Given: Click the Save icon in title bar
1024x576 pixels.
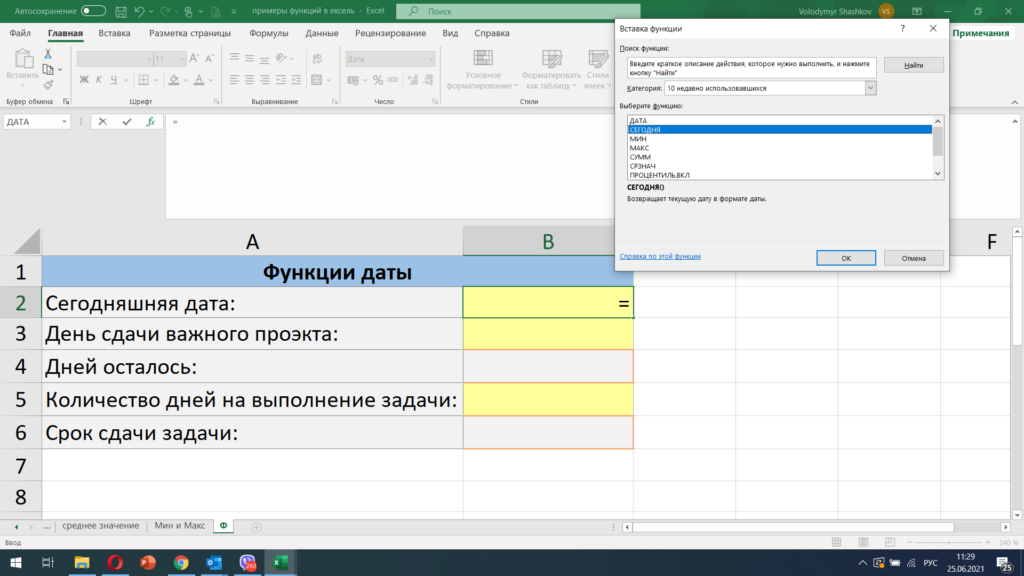Looking at the screenshot, I should pyautogui.click(x=121, y=11).
